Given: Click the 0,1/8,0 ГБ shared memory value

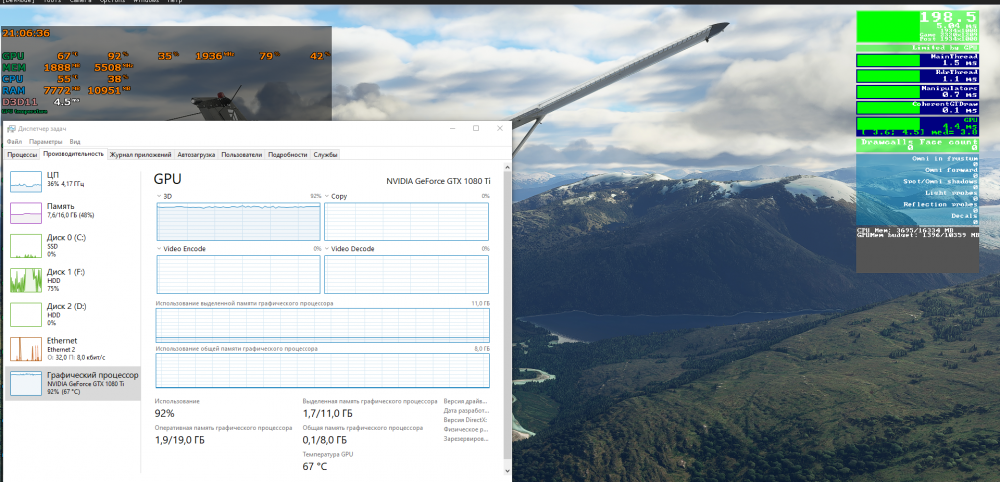Looking at the screenshot, I should (x=325, y=440).
